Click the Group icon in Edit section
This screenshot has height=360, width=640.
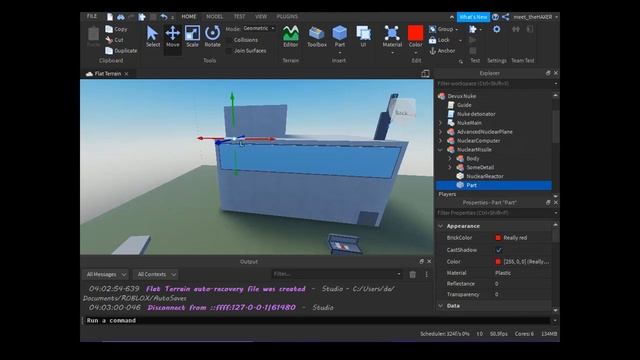tap(433, 29)
